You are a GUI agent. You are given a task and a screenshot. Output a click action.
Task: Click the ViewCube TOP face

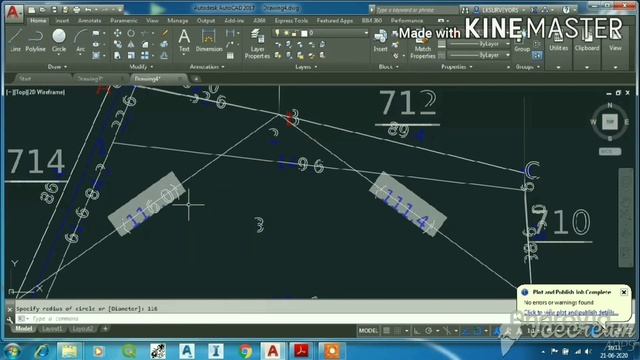[610, 122]
